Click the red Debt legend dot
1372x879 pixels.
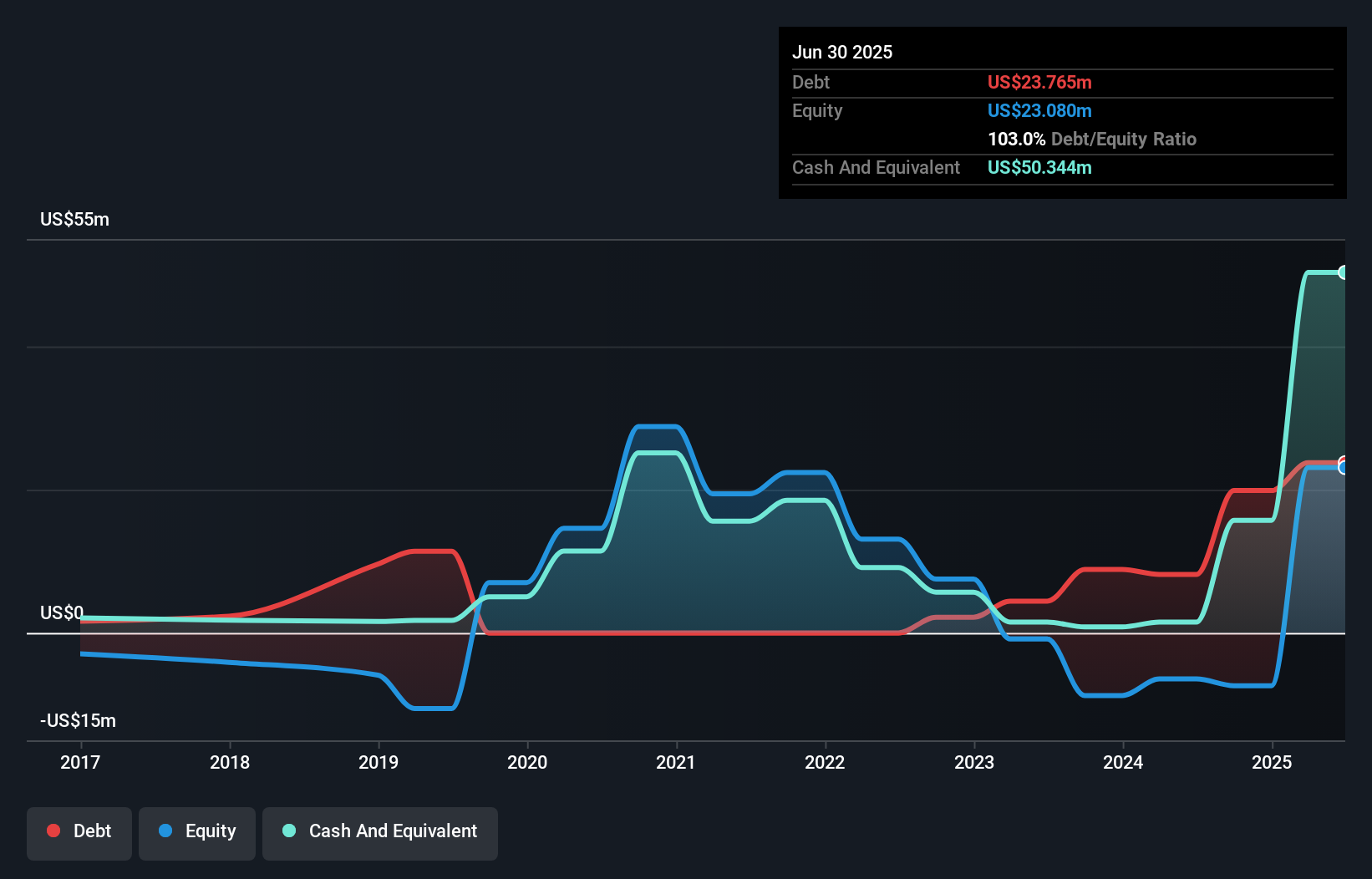pos(53,831)
